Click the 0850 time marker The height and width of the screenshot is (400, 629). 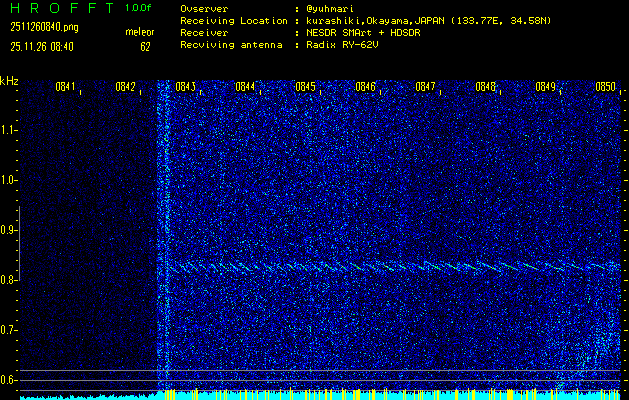pyautogui.click(x=605, y=87)
